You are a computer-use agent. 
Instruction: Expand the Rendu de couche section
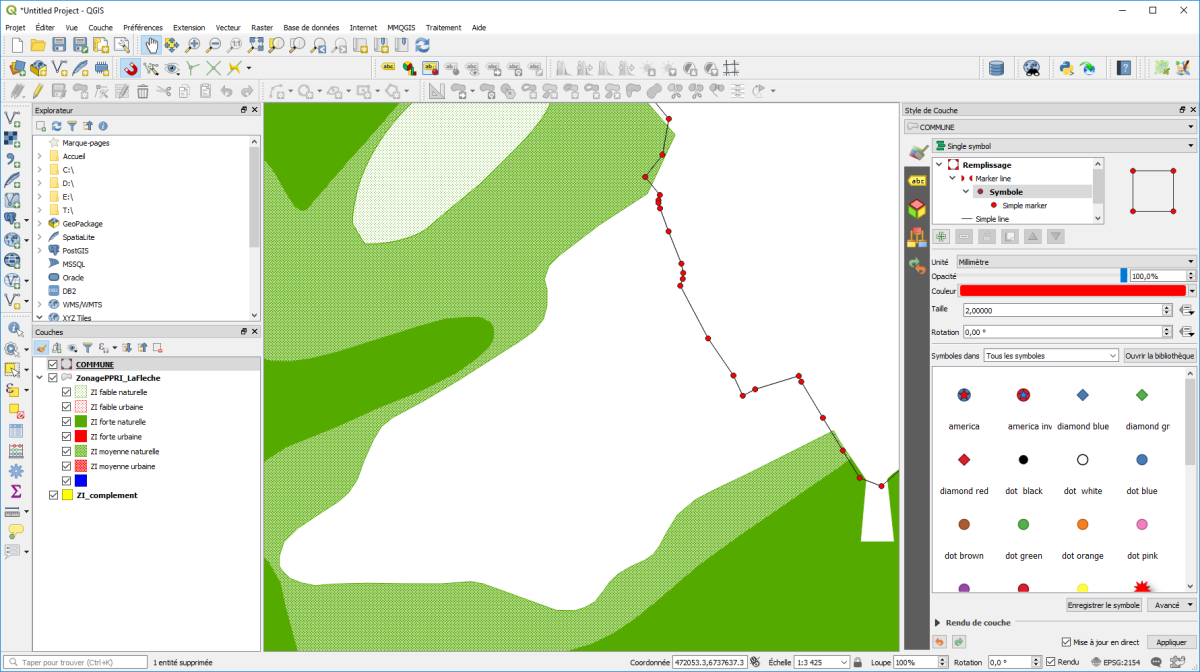click(x=938, y=622)
